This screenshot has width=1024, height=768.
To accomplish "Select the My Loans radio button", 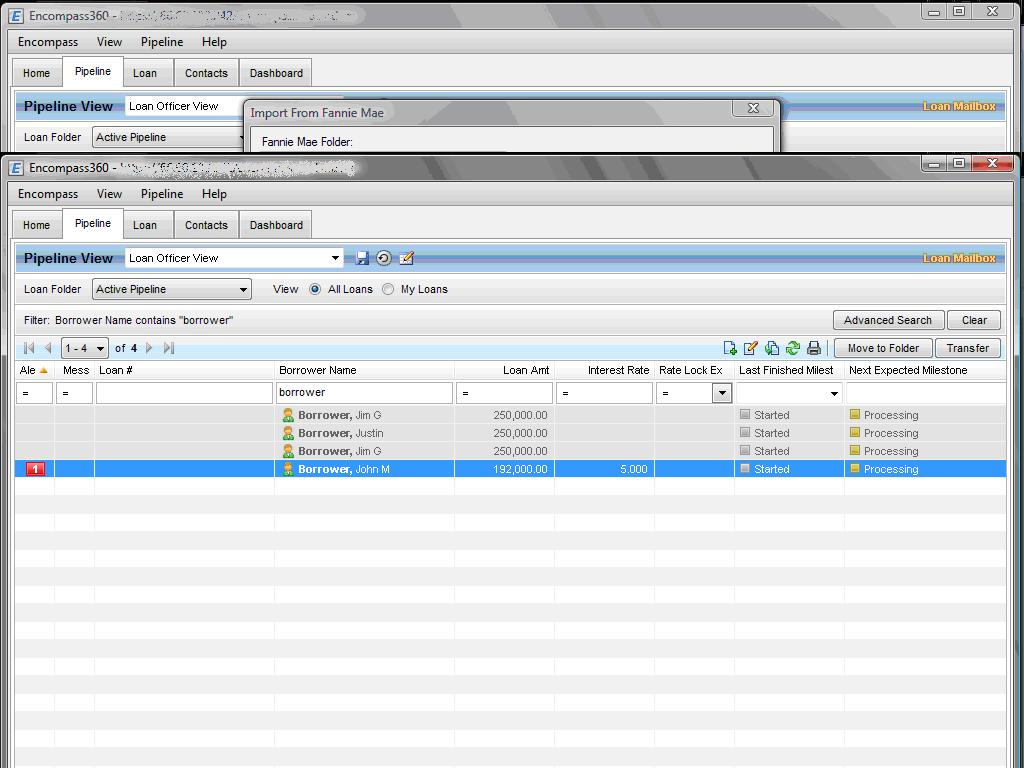I will (389, 289).
